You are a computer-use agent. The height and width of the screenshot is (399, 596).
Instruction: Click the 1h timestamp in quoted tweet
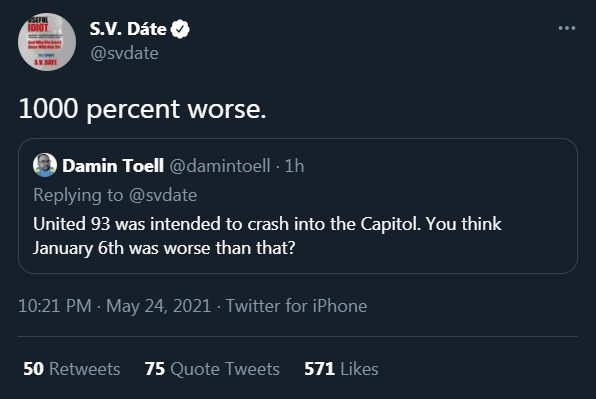click(x=294, y=166)
